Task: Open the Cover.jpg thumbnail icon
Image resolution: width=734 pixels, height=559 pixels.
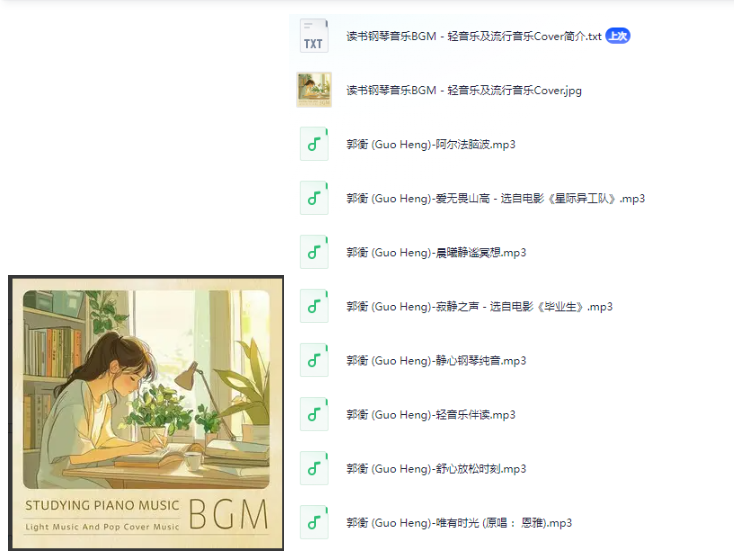Action: [x=314, y=89]
